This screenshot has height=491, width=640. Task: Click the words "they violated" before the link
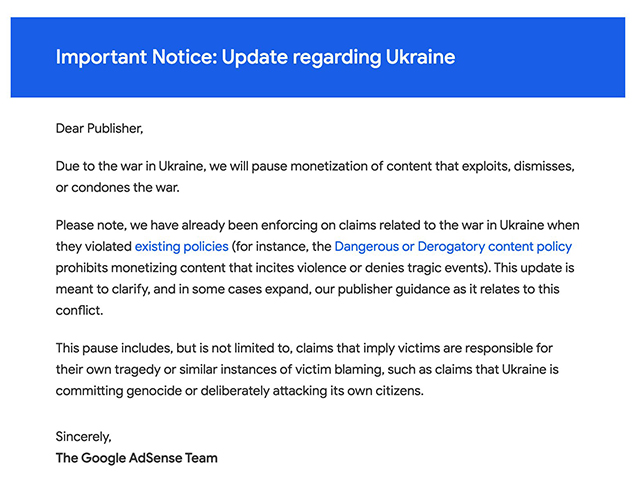click(x=94, y=247)
